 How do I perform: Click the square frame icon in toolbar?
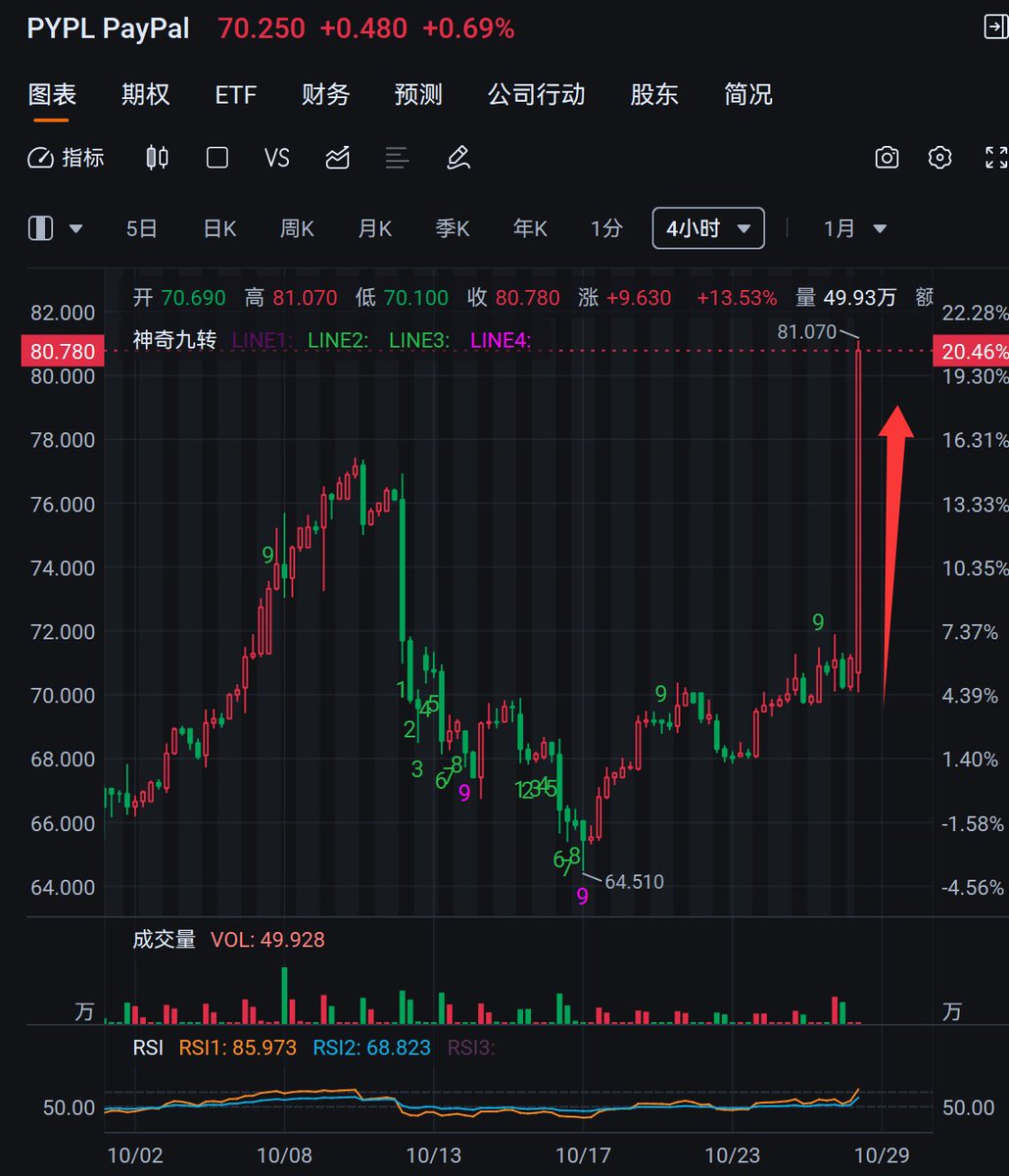pyautogui.click(x=217, y=158)
